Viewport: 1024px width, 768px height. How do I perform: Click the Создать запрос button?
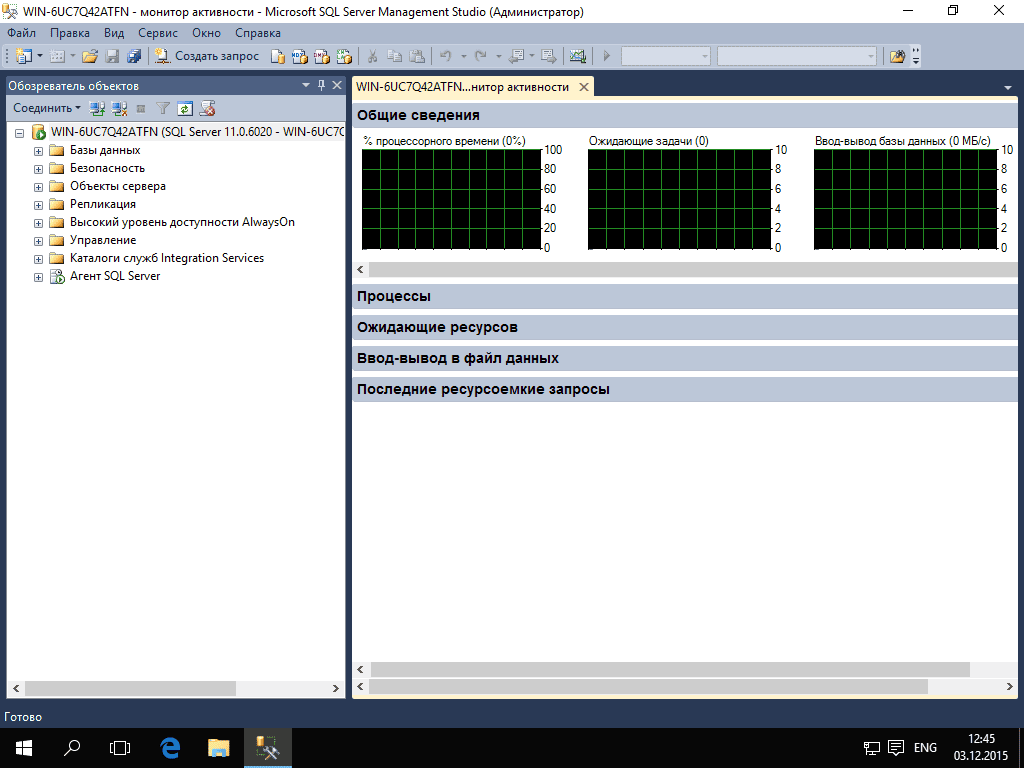tap(208, 56)
